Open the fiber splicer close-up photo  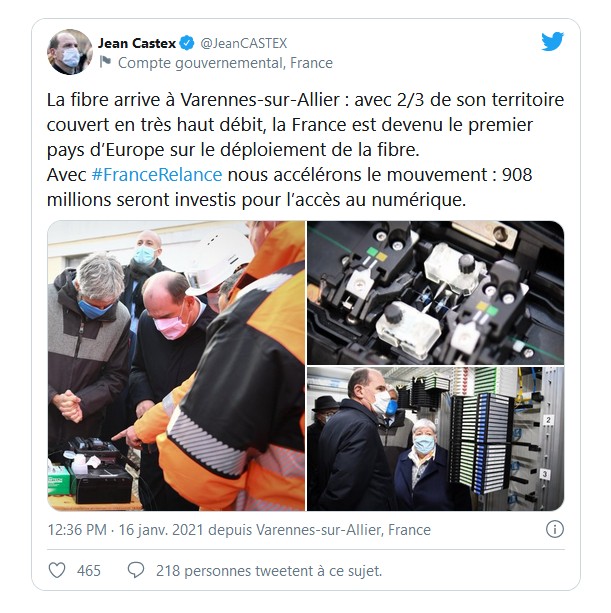[435, 292]
